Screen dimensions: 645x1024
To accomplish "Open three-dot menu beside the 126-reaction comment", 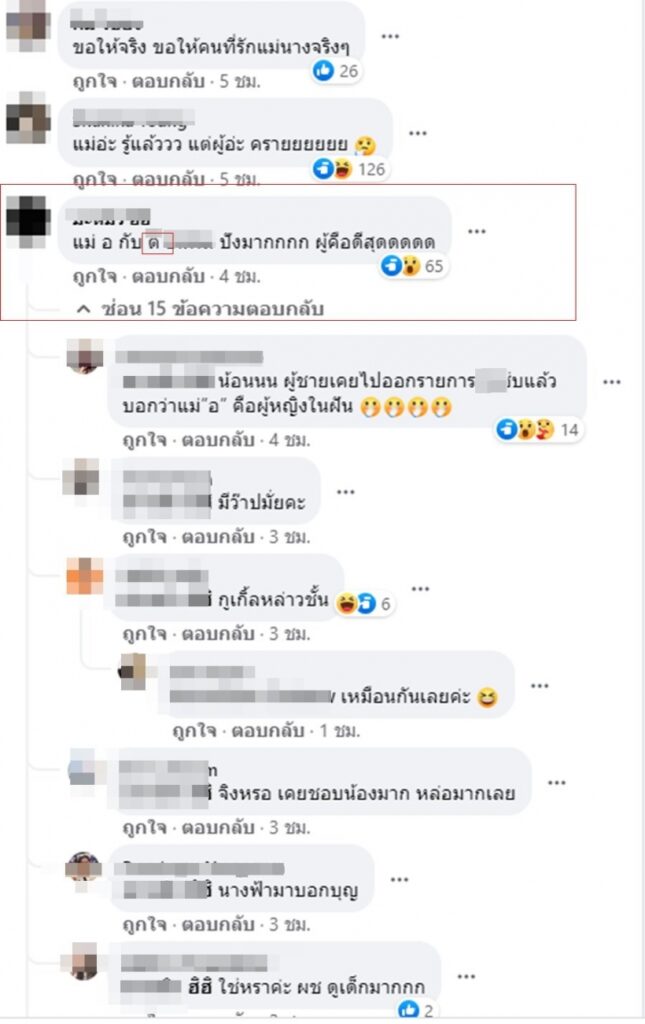I will 418,133.
